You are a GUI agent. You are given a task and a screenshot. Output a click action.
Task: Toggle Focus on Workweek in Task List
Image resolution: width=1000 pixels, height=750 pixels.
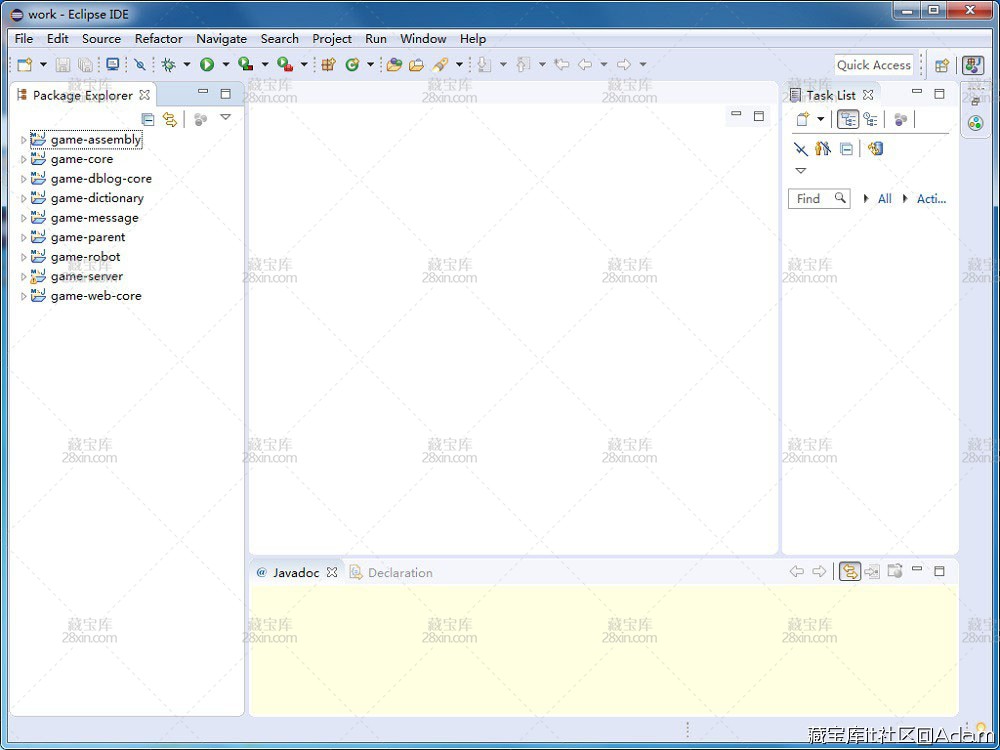click(x=901, y=119)
